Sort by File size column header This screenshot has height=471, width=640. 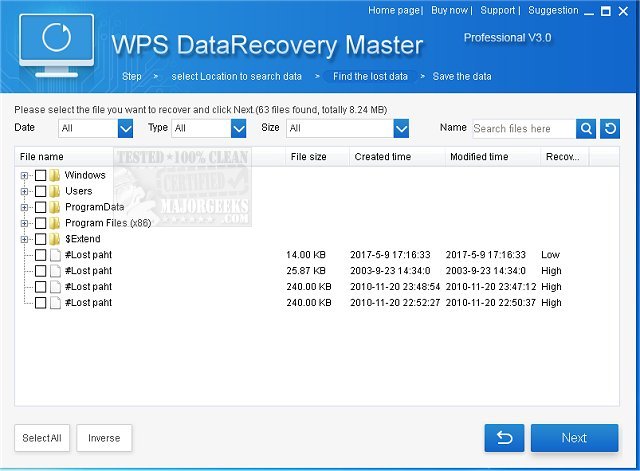point(317,157)
